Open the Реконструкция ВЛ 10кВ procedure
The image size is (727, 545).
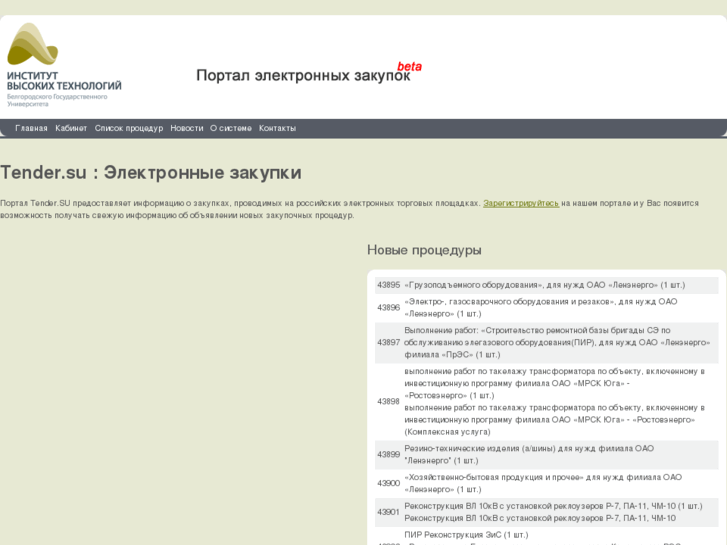(553, 512)
